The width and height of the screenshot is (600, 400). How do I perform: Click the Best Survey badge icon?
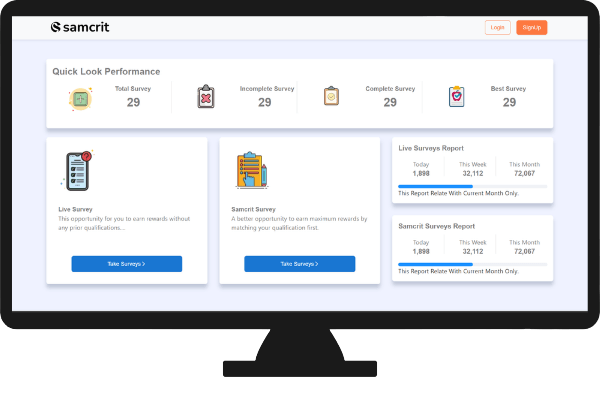pos(456,97)
